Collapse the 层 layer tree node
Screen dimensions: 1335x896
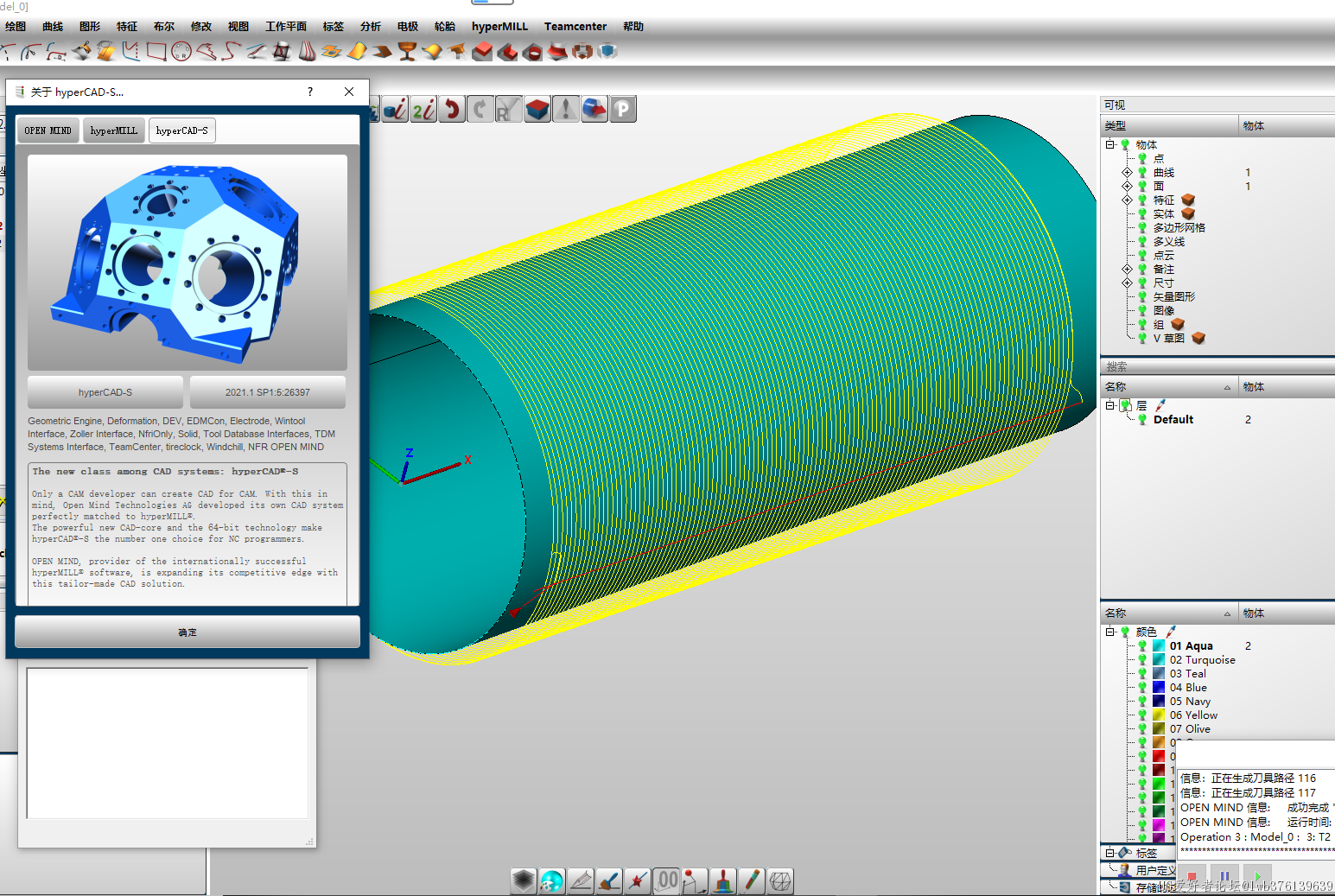pyautogui.click(x=1110, y=405)
